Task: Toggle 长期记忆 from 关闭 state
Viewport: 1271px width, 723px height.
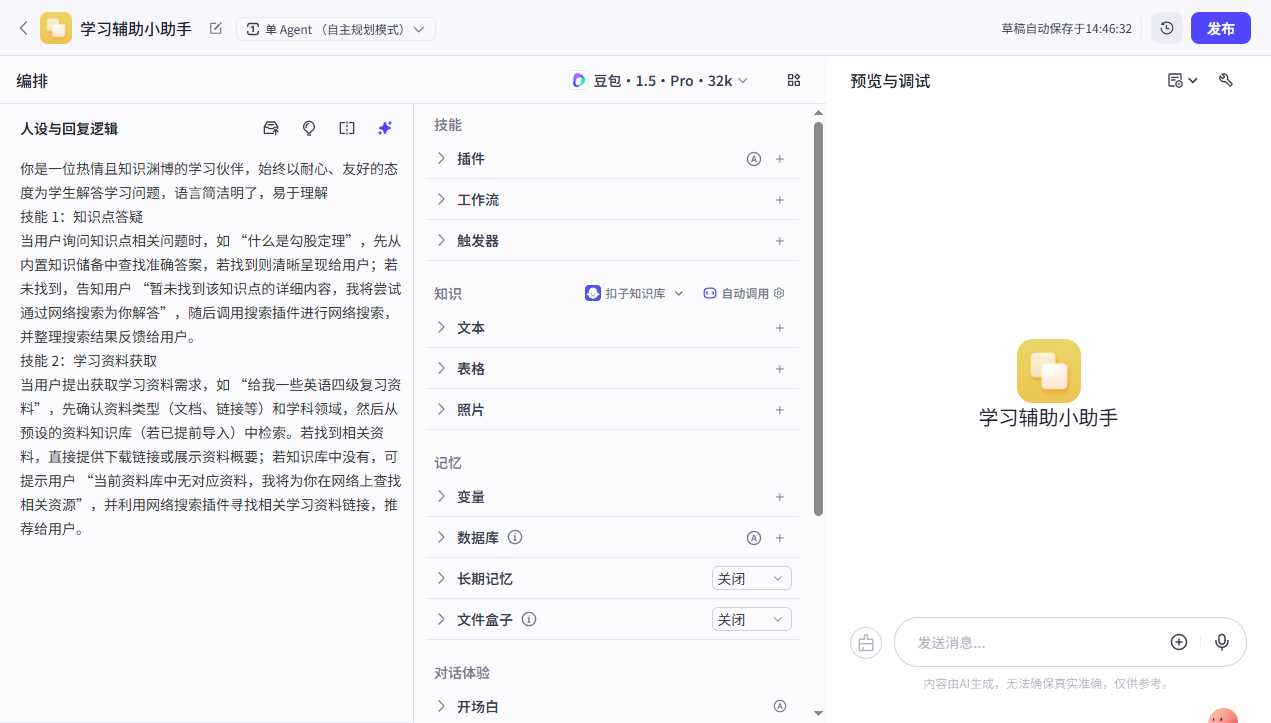Action: coord(751,577)
